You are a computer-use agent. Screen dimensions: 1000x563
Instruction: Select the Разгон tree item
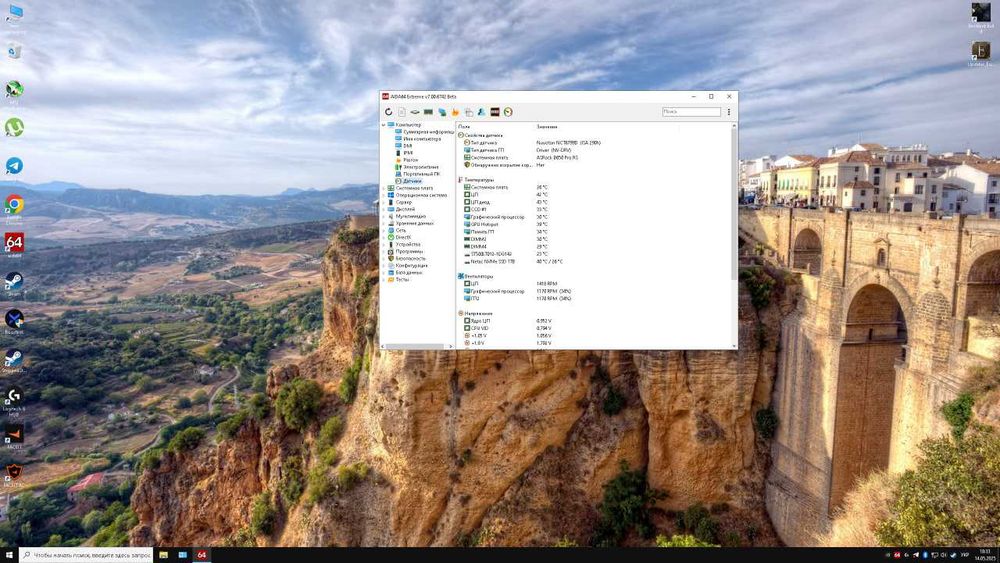(x=407, y=160)
